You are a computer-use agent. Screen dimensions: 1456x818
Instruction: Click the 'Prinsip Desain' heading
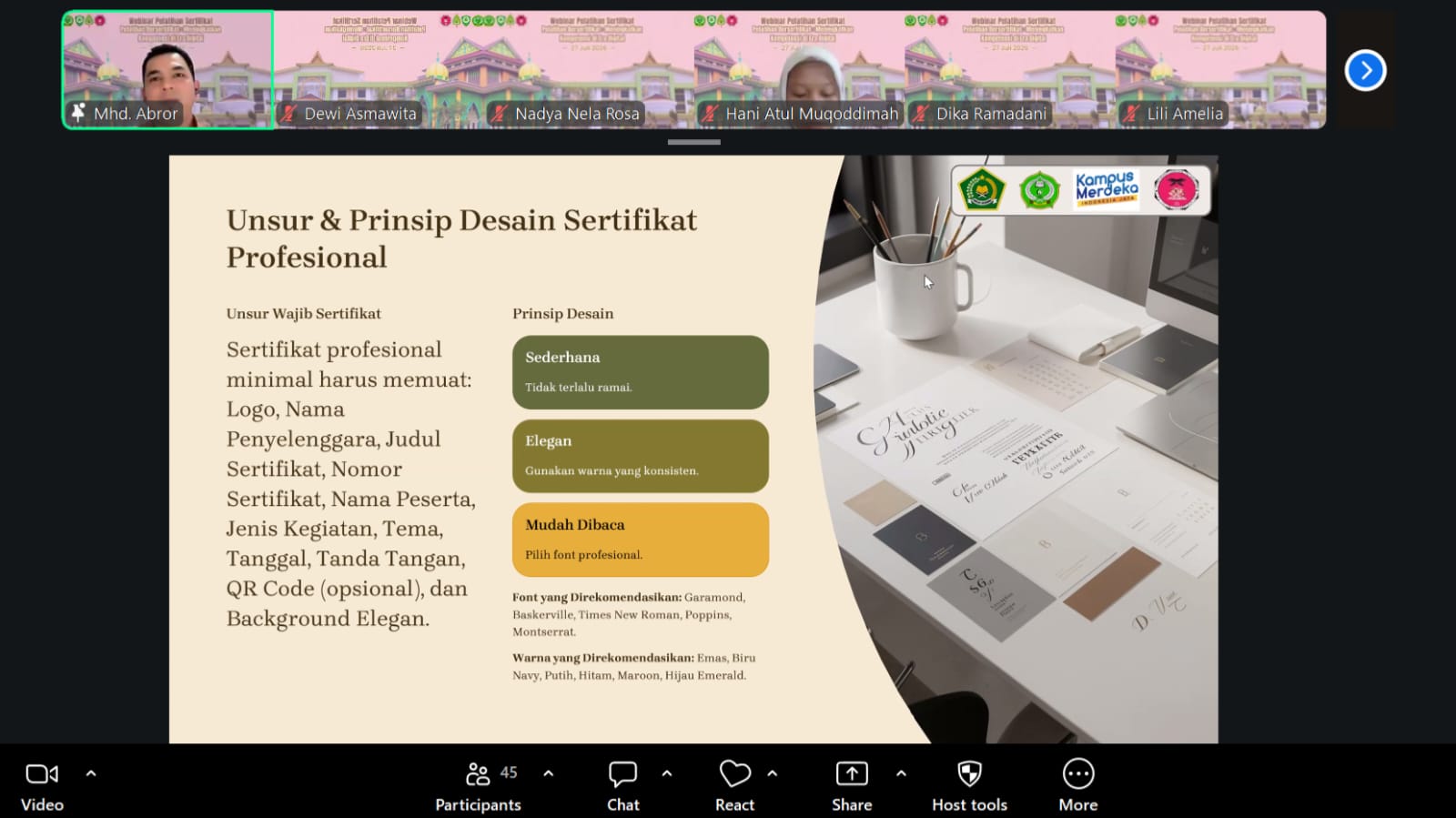[x=563, y=314]
